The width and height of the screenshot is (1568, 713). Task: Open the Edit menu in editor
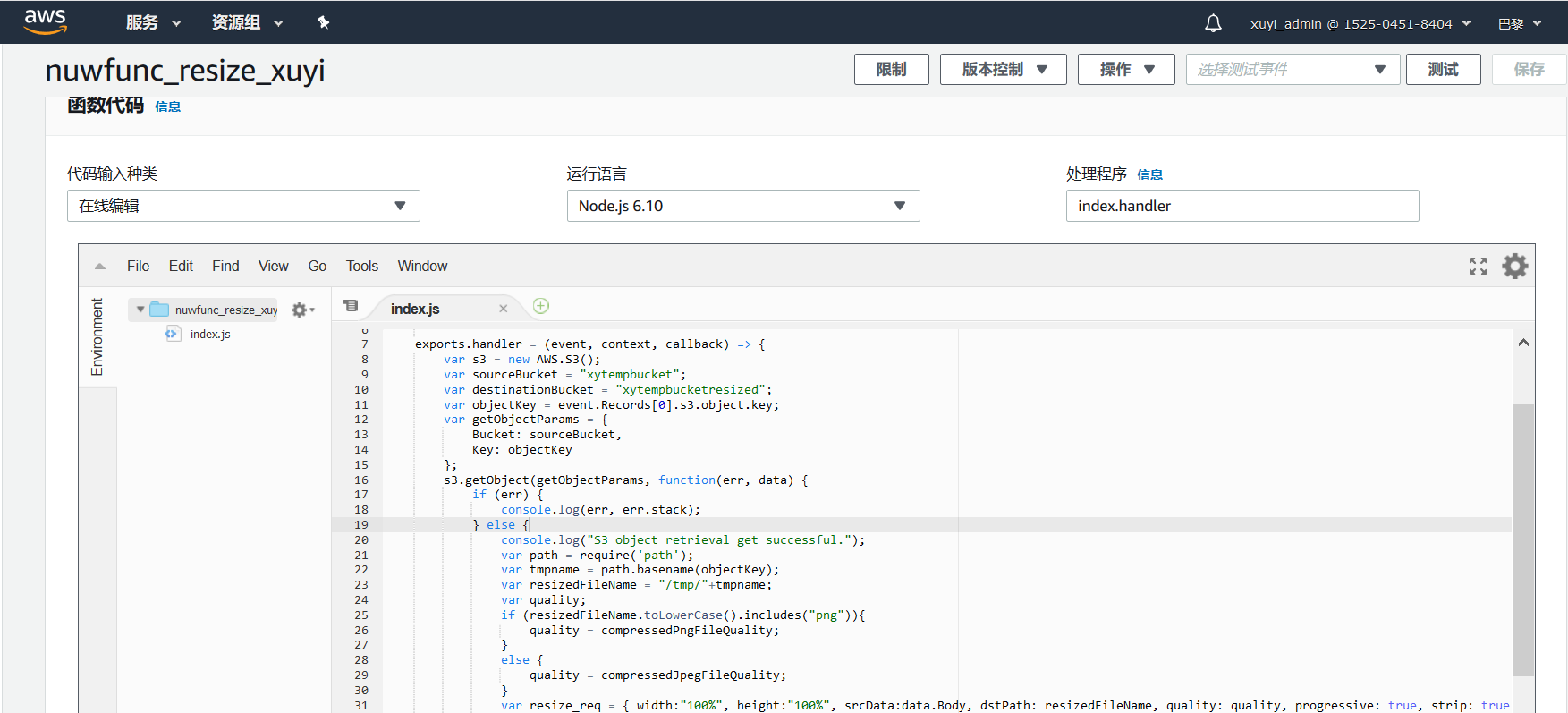[181, 266]
